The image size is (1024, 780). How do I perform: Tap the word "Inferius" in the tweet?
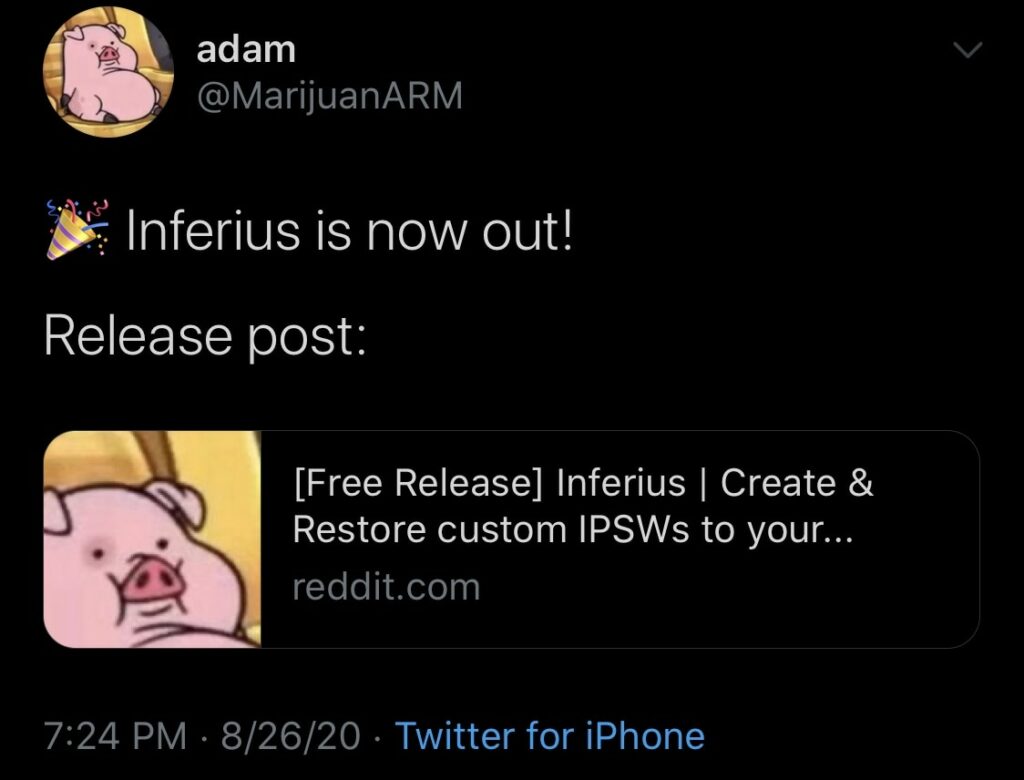pyautogui.click(x=213, y=229)
